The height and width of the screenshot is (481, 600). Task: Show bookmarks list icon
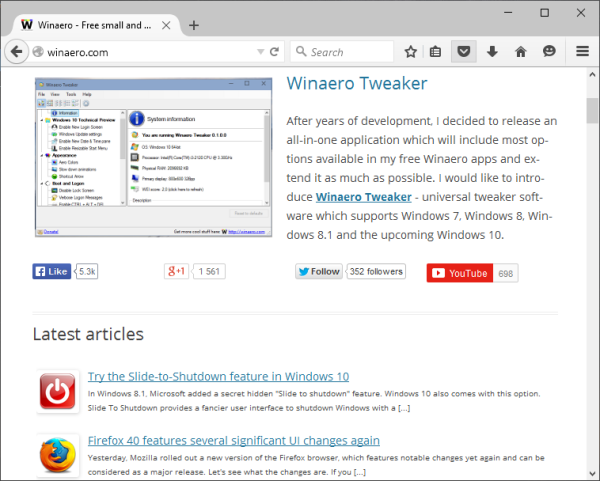click(x=435, y=52)
